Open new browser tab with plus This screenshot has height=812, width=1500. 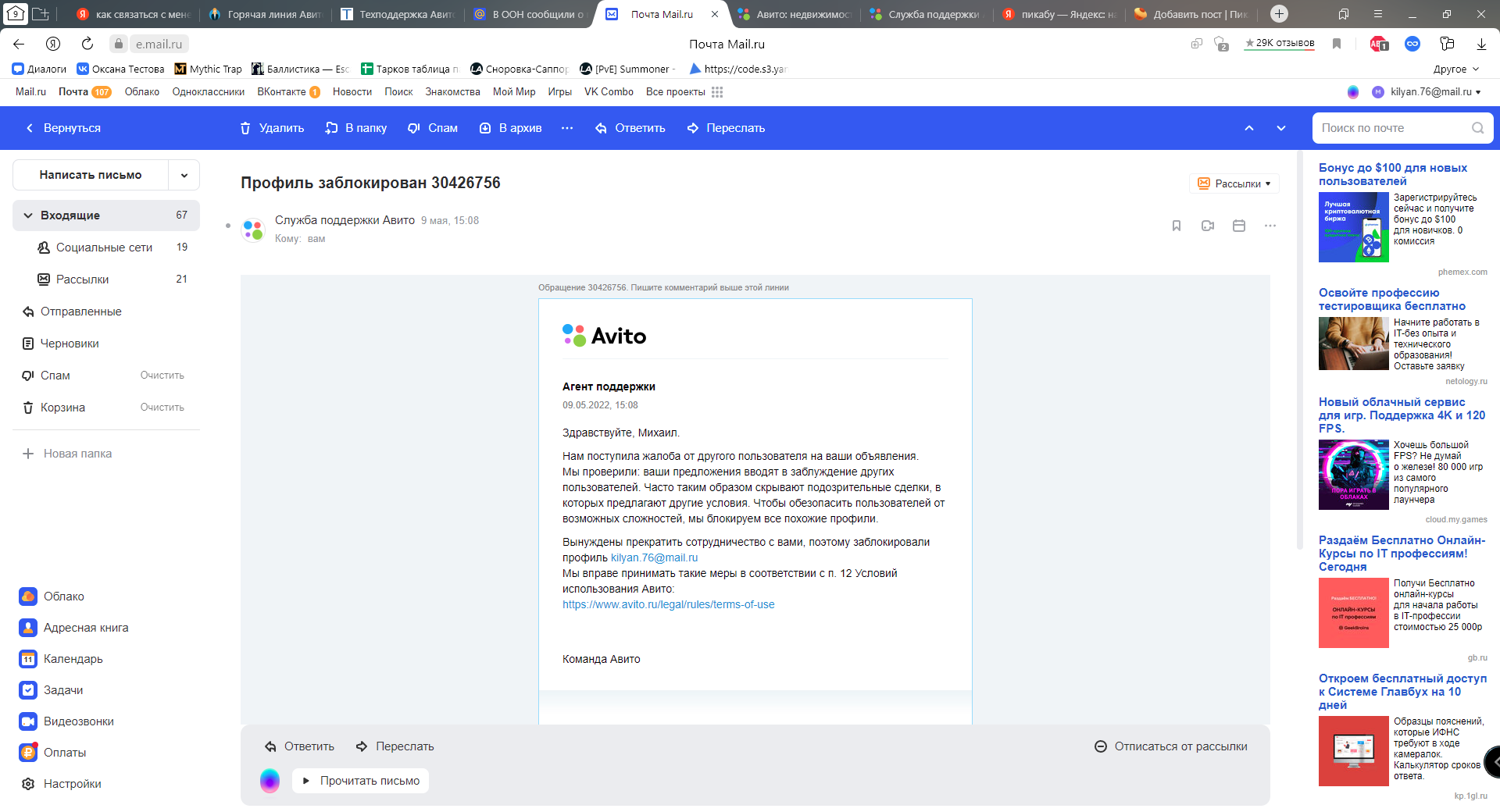[1279, 14]
